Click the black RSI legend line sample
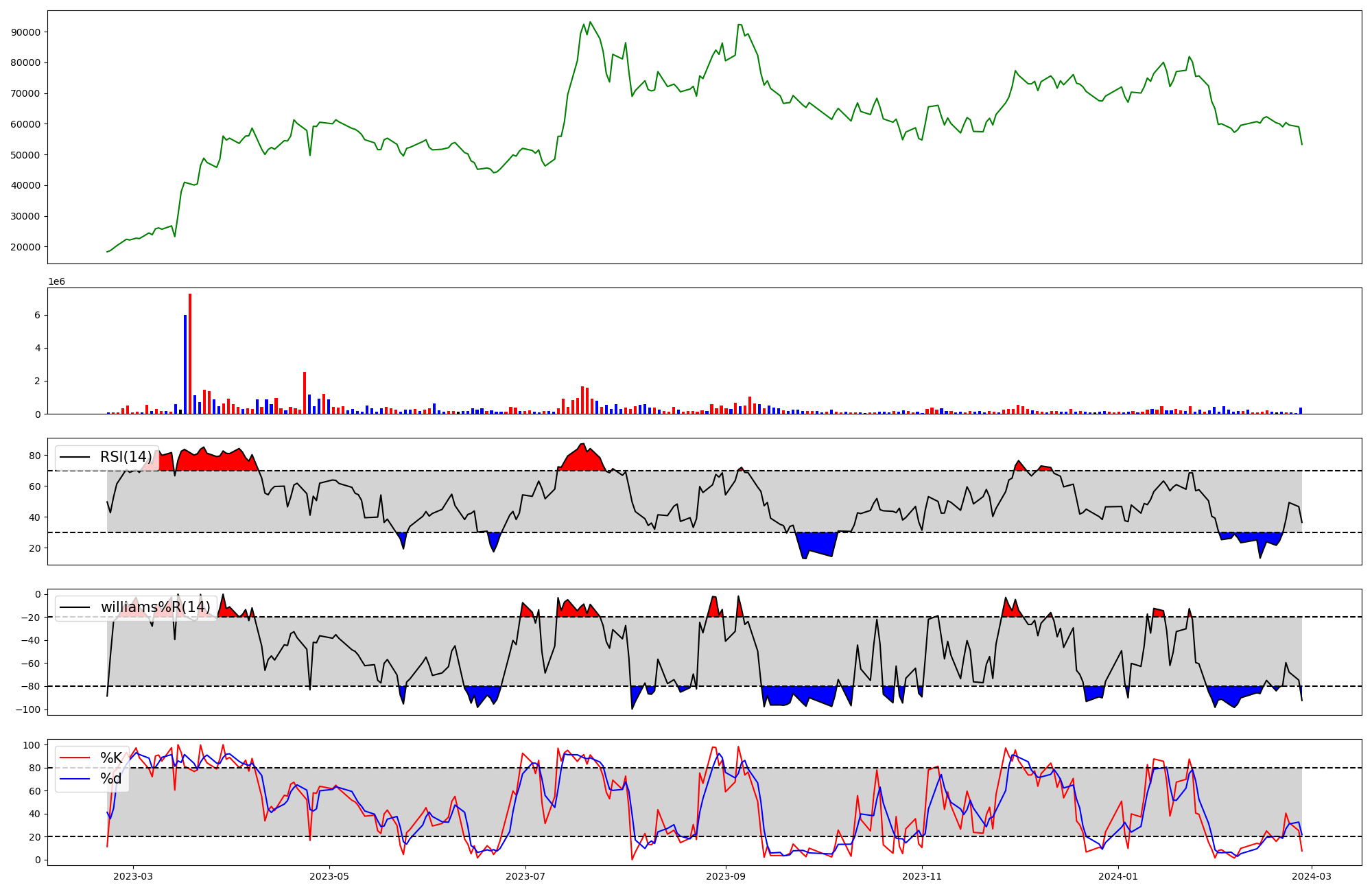 click(x=75, y=457)
